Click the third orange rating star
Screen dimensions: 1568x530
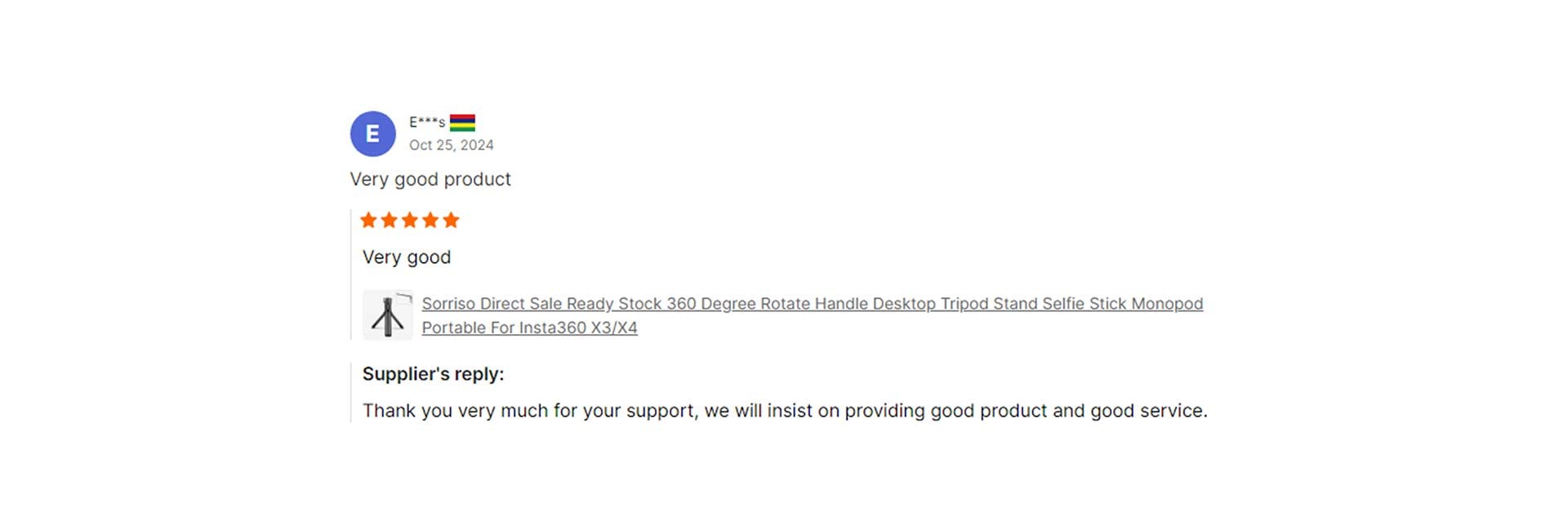click(409, 220)
